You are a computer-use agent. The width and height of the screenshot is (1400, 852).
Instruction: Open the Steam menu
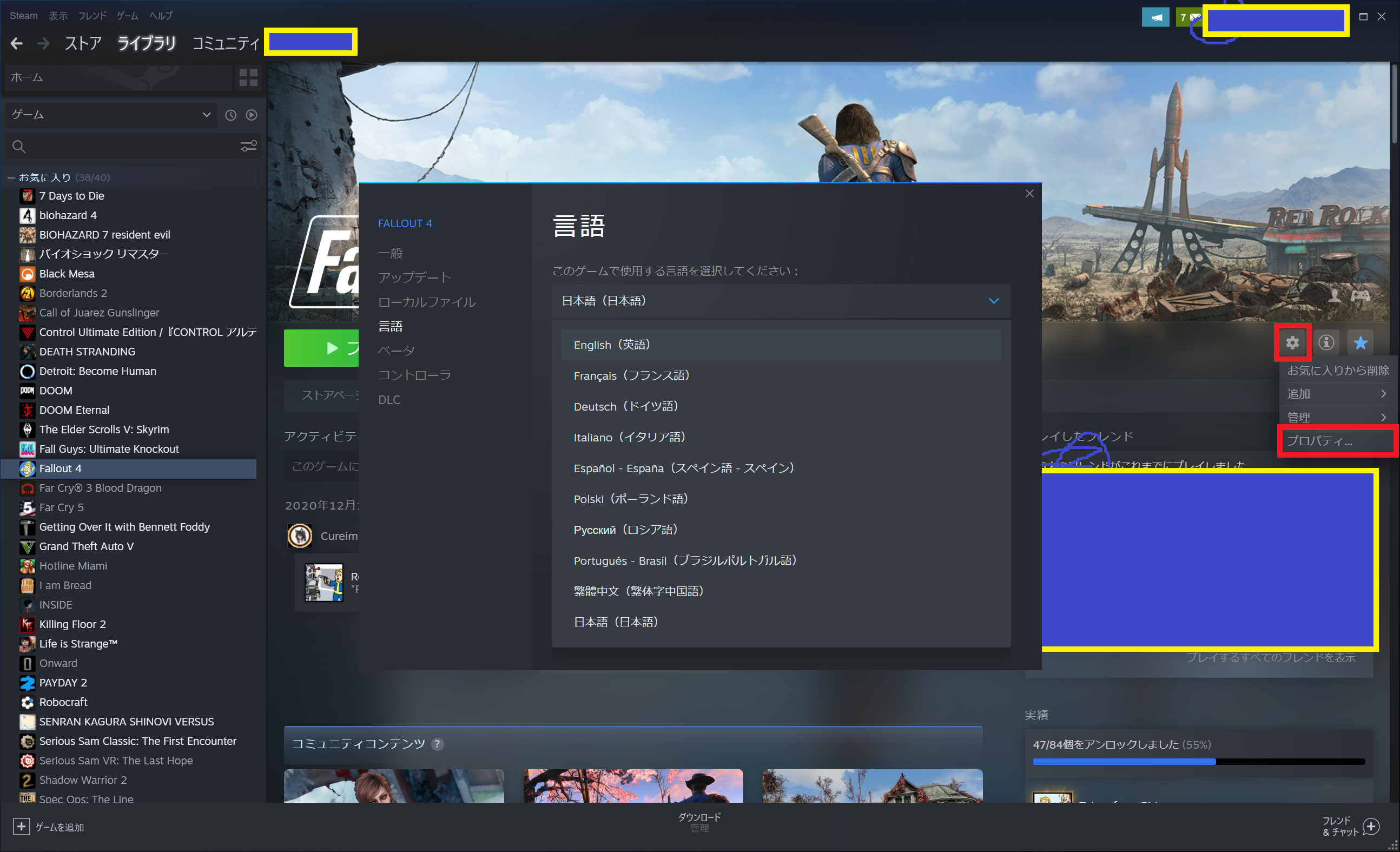click(x=23, y=15)
